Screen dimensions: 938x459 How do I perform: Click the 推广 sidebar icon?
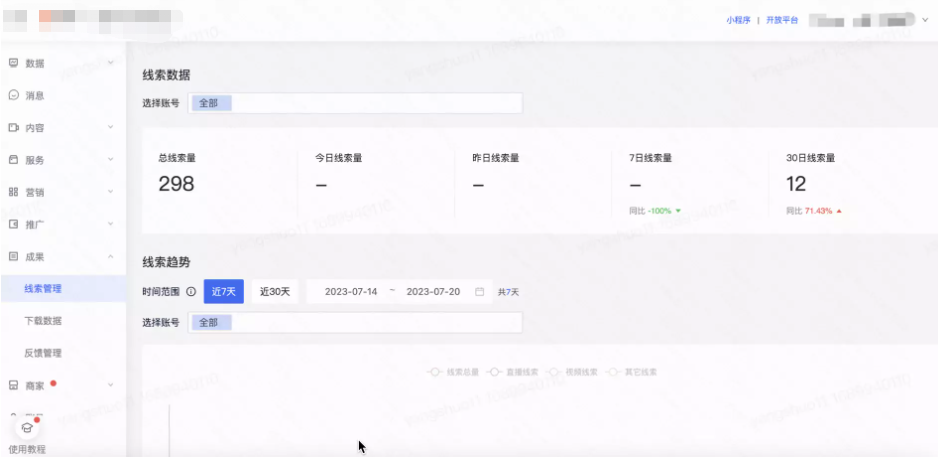(14, 224)
